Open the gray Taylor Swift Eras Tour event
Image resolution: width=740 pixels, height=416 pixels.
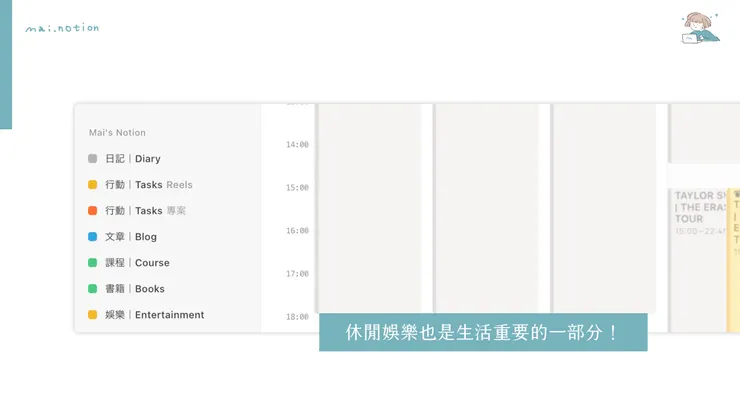[x=698, y=260]
